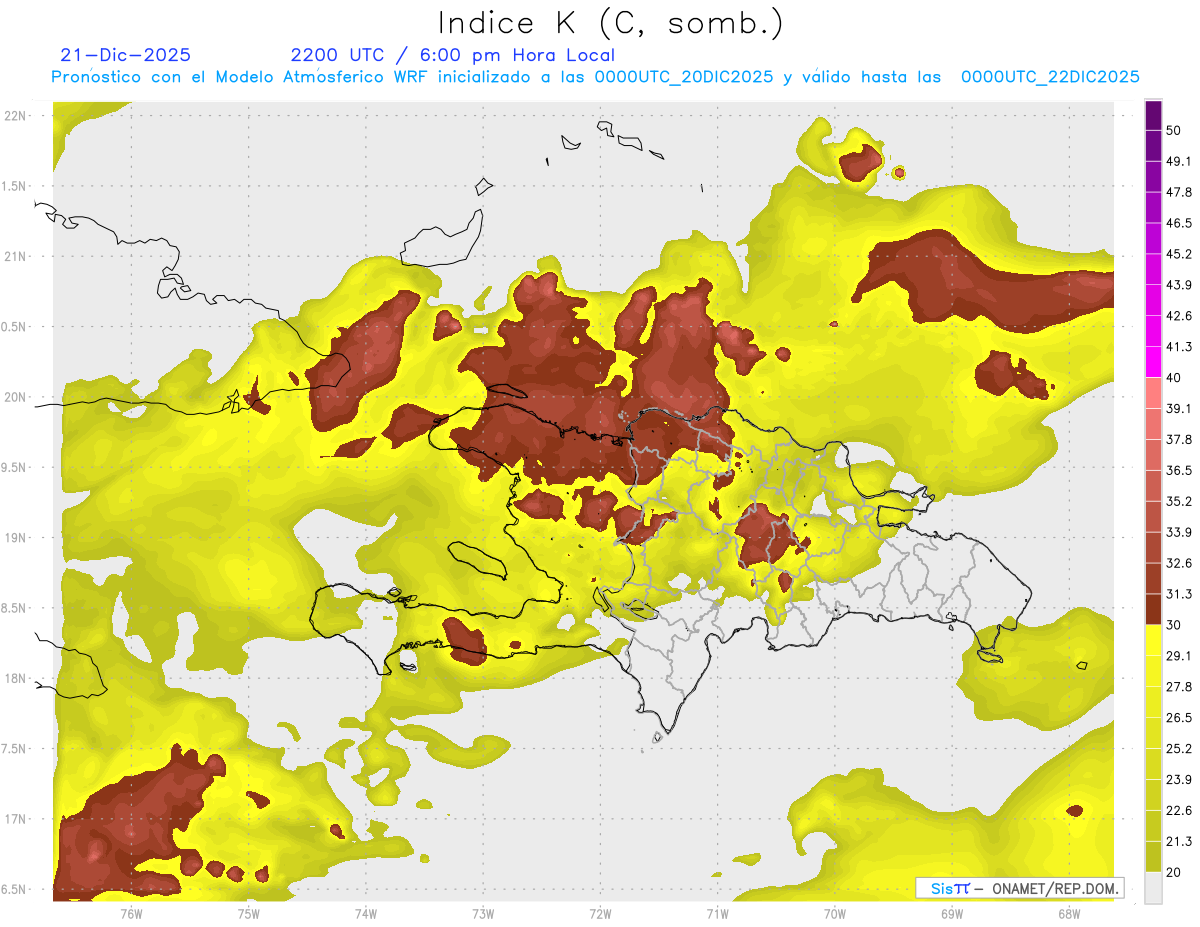Pick the salmon swatch between 39.1 and 40

[1153, 393]
